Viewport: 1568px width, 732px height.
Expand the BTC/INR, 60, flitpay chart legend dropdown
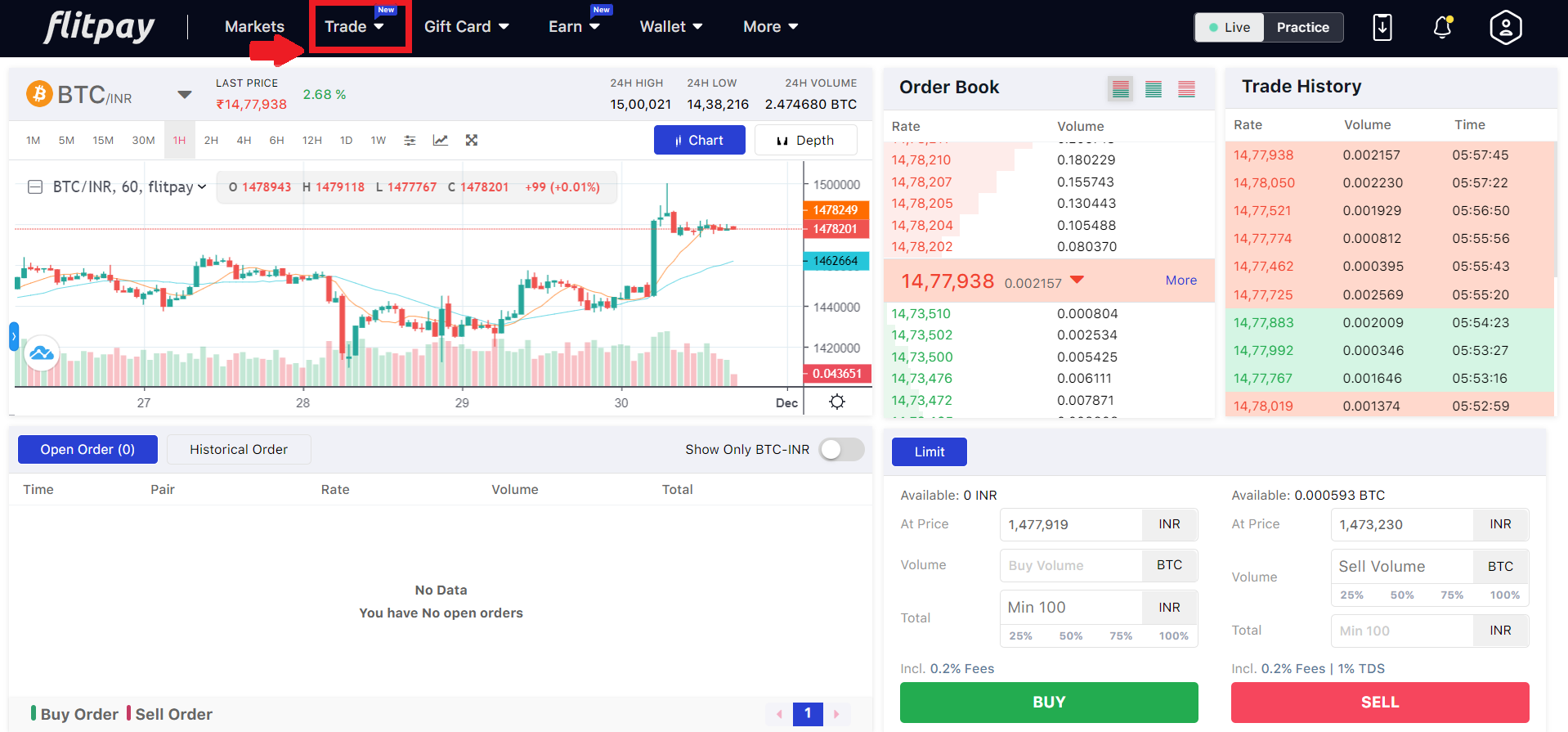pos(202,187)
